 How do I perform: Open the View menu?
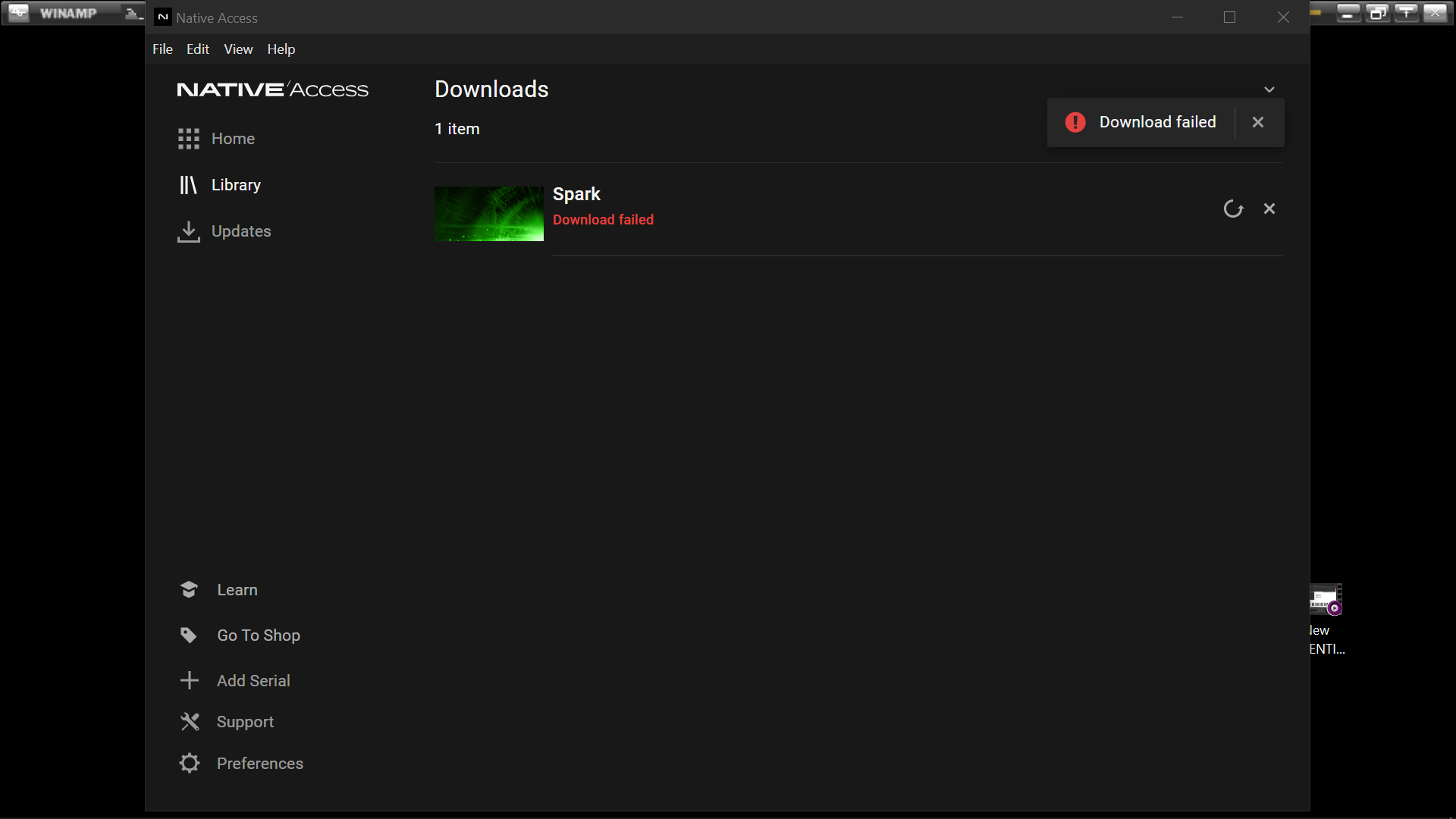tap(238, 49)
